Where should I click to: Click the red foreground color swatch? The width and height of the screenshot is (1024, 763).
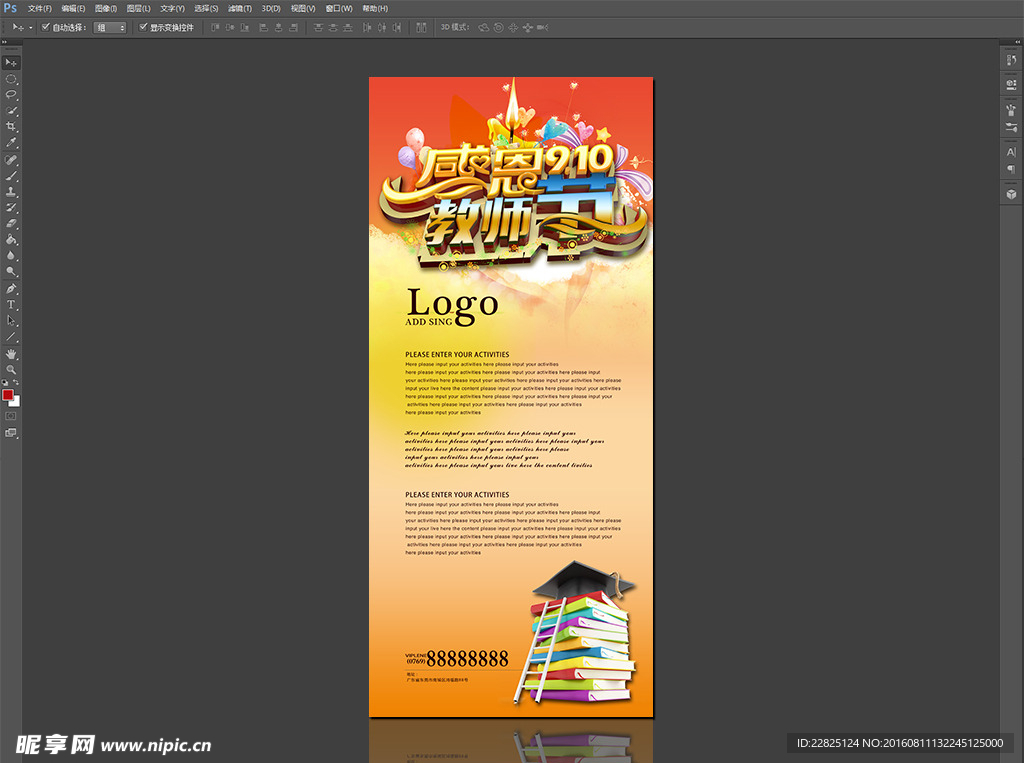coord(8,395)
